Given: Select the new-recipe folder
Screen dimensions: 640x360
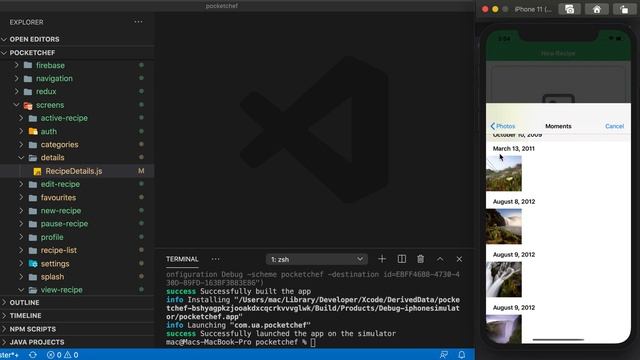Looking at the screenshot, I should tap(61, 211).
